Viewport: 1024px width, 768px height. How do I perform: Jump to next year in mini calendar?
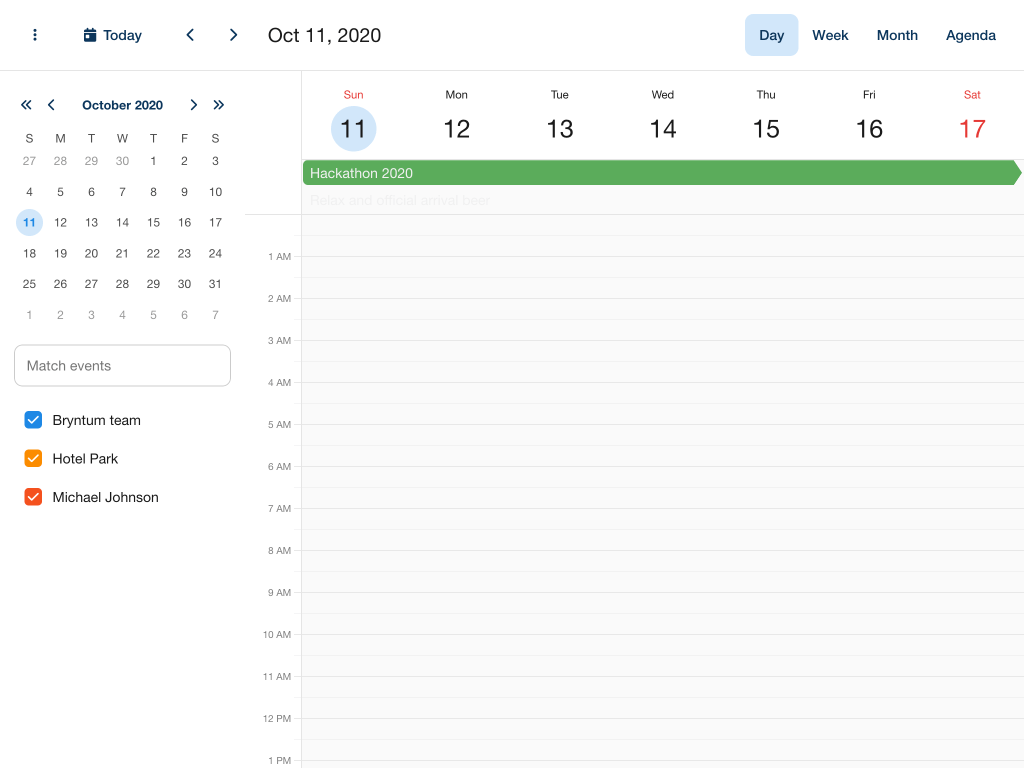[219, 105]
